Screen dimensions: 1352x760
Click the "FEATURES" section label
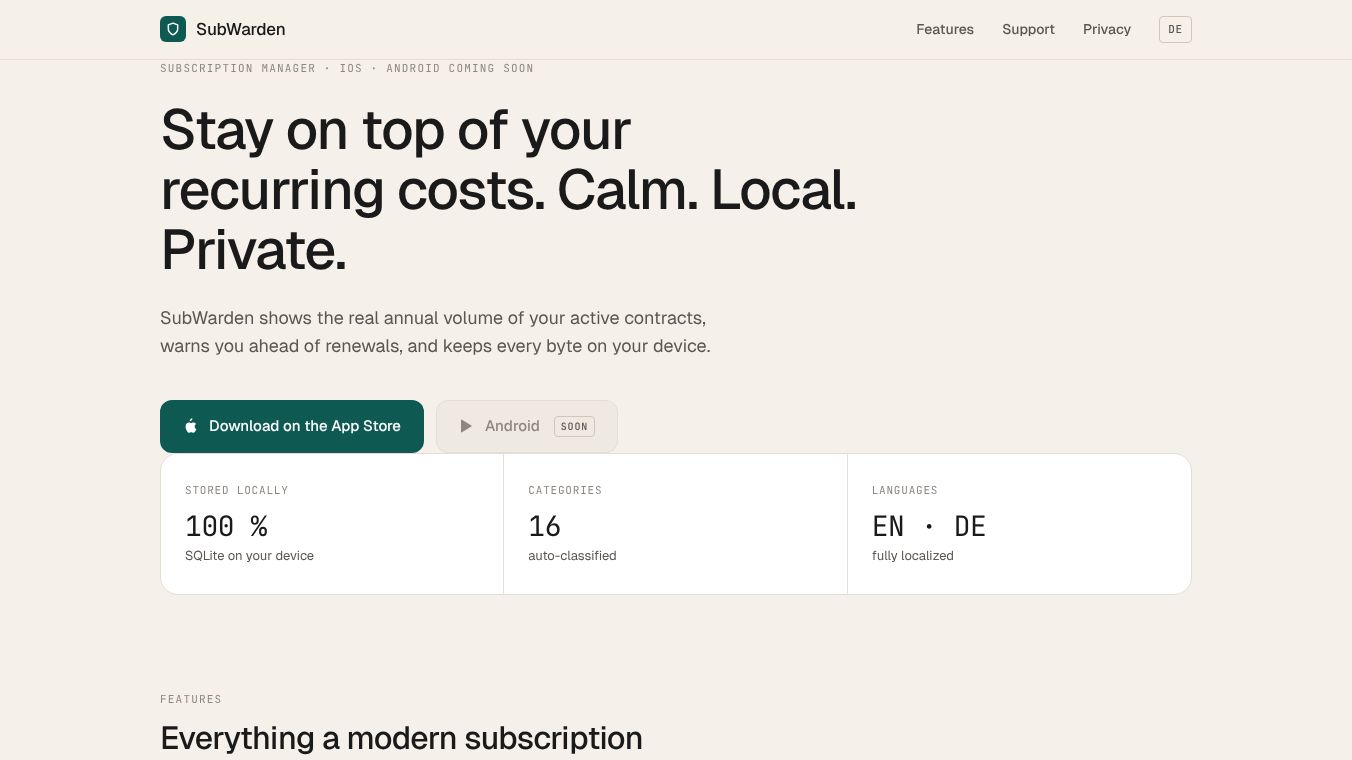click(191, 699)
